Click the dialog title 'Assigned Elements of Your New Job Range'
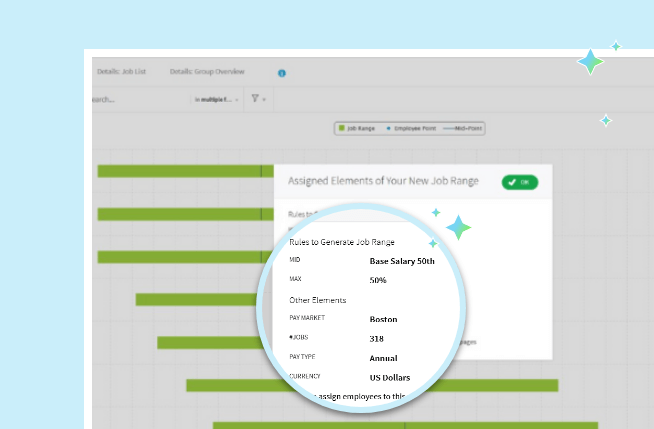Viewport: 654px width, 429px height. [383, 181]
